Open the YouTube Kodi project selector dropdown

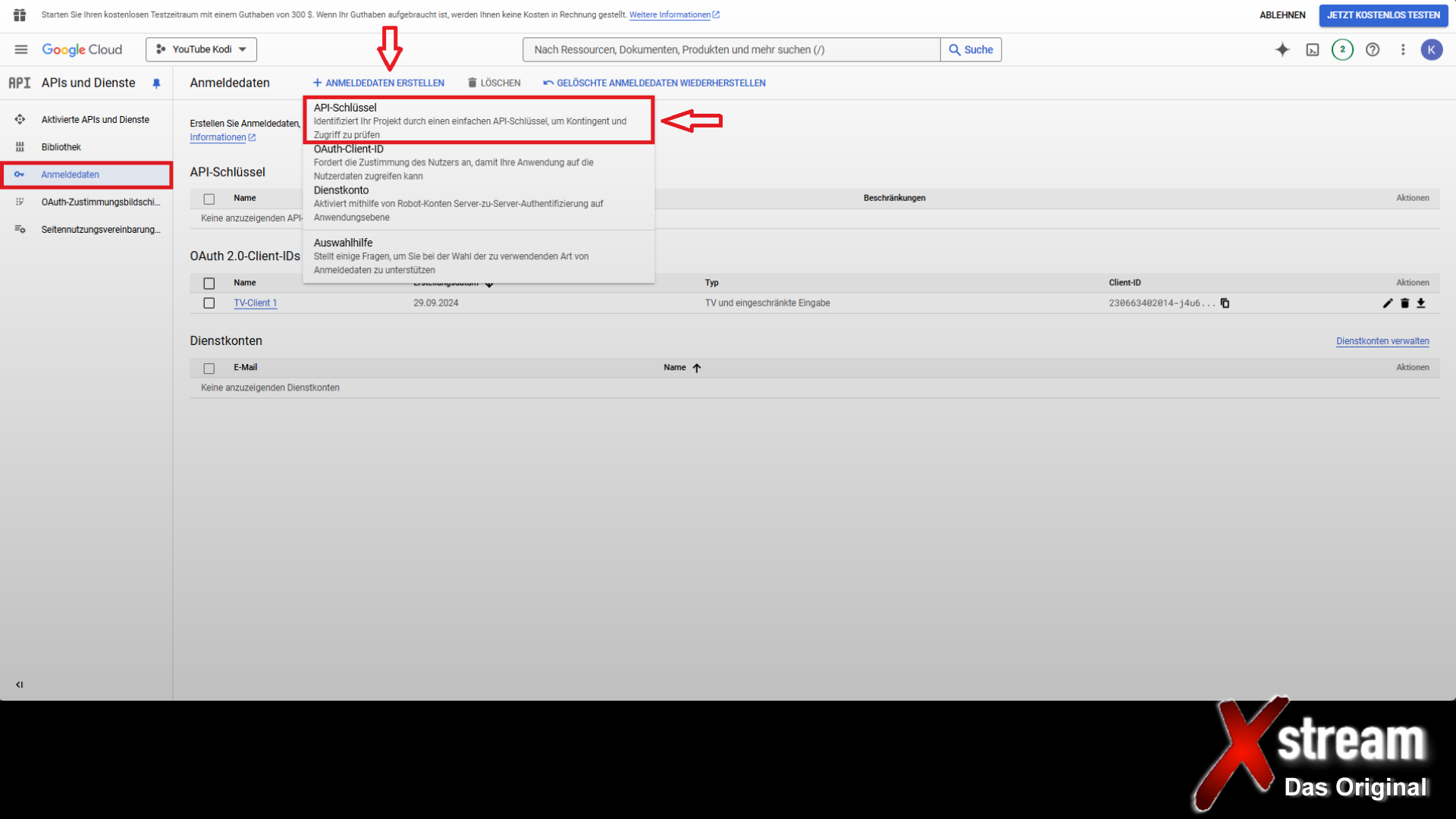click(201, 50)
